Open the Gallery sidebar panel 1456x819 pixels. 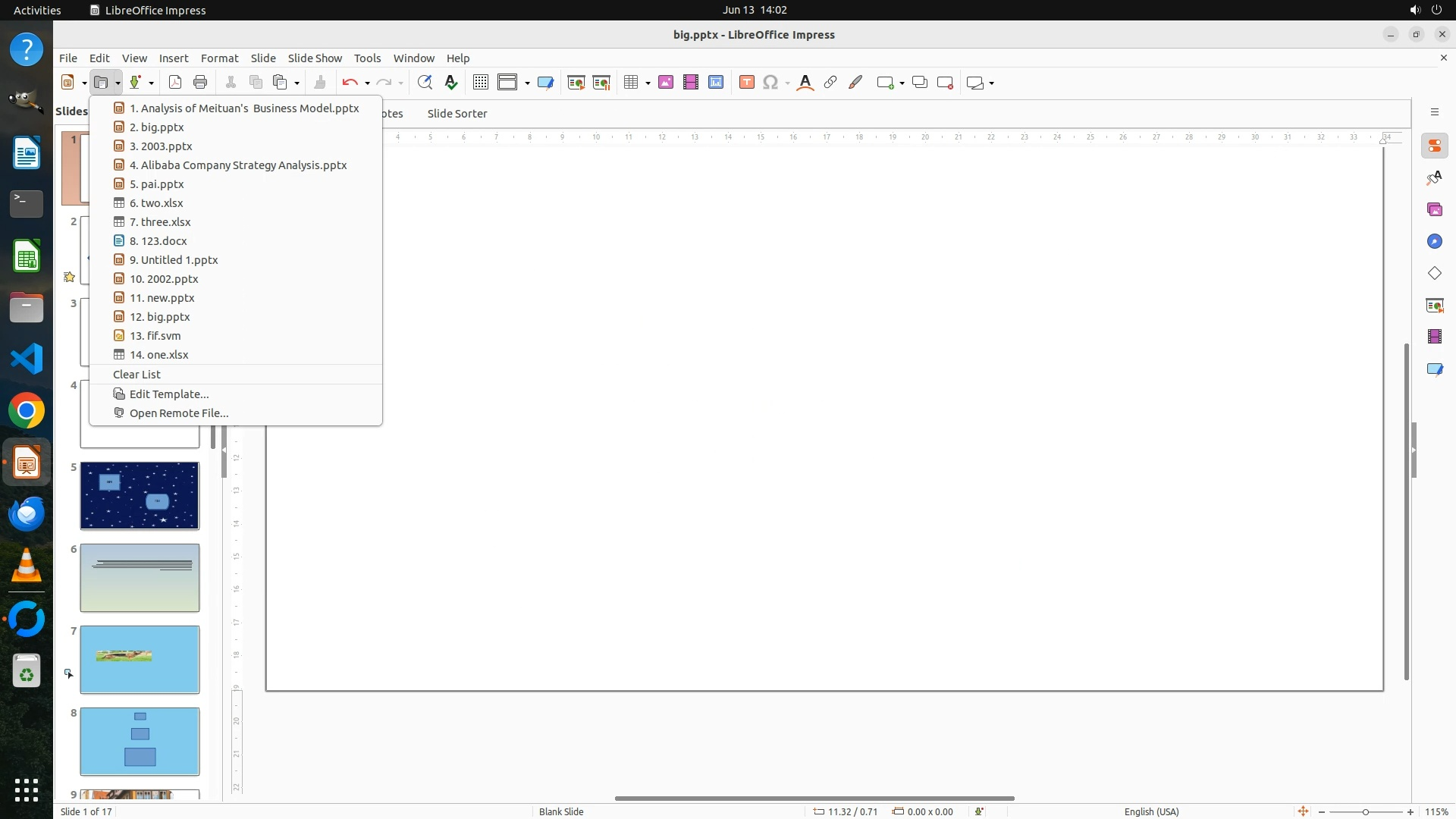1434,210
